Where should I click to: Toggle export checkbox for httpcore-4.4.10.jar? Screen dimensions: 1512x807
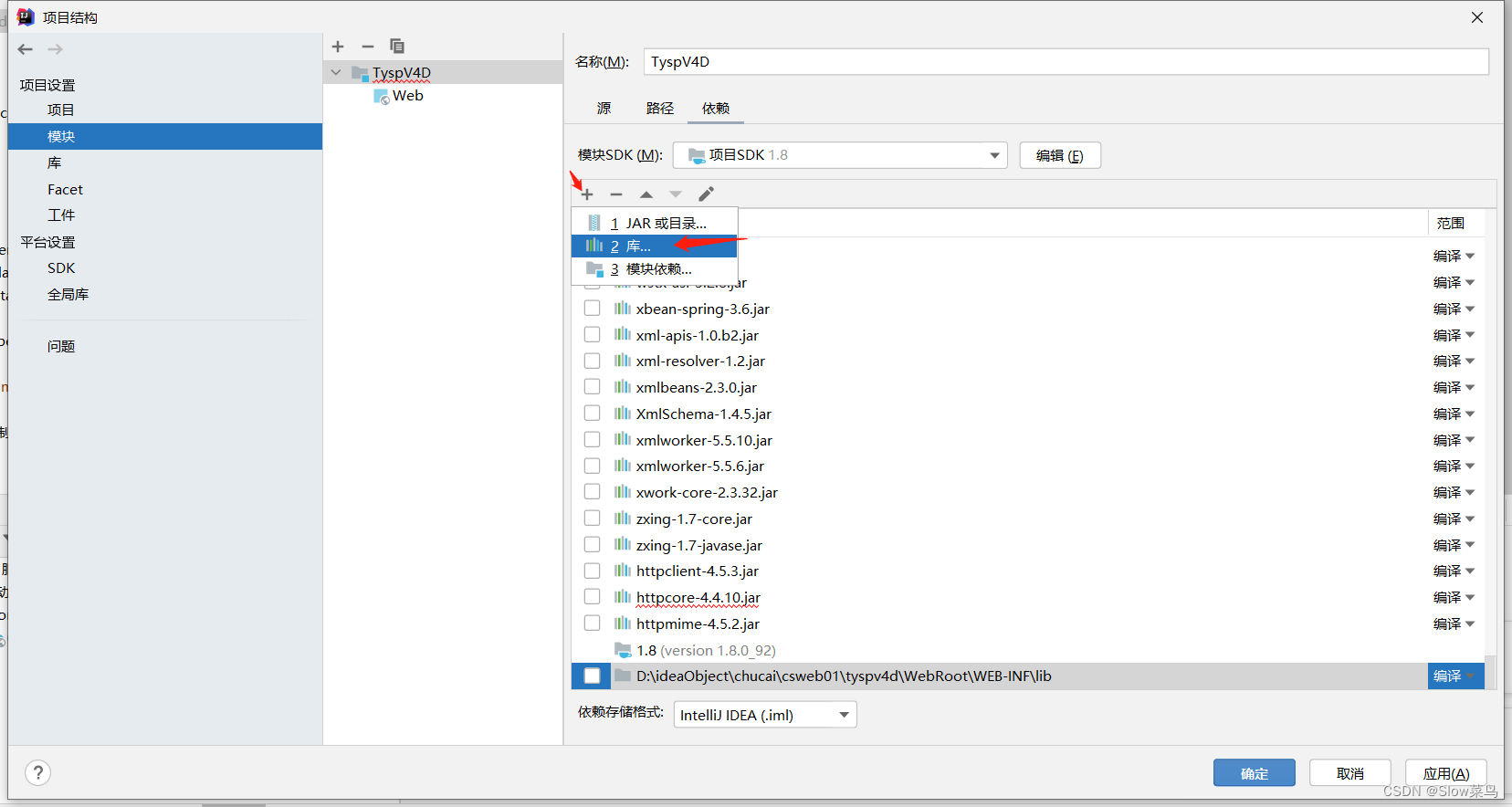click(593, 597)
